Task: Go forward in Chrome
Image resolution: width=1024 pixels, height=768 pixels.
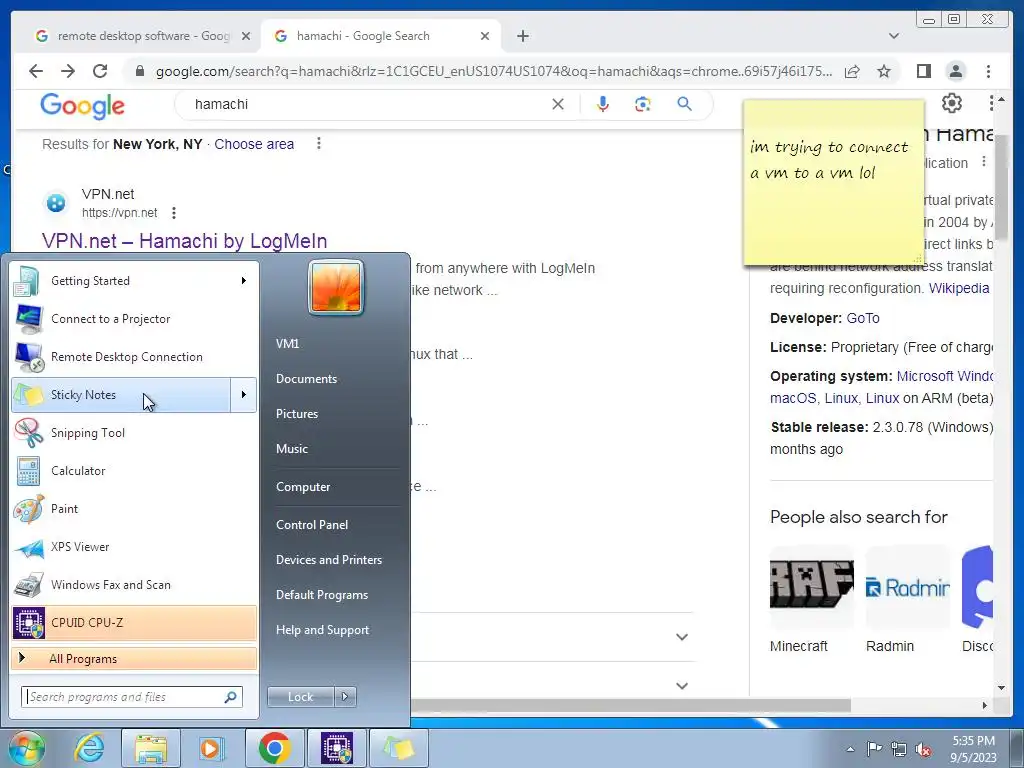Action: pyautogui.click(x=68, y=71)
